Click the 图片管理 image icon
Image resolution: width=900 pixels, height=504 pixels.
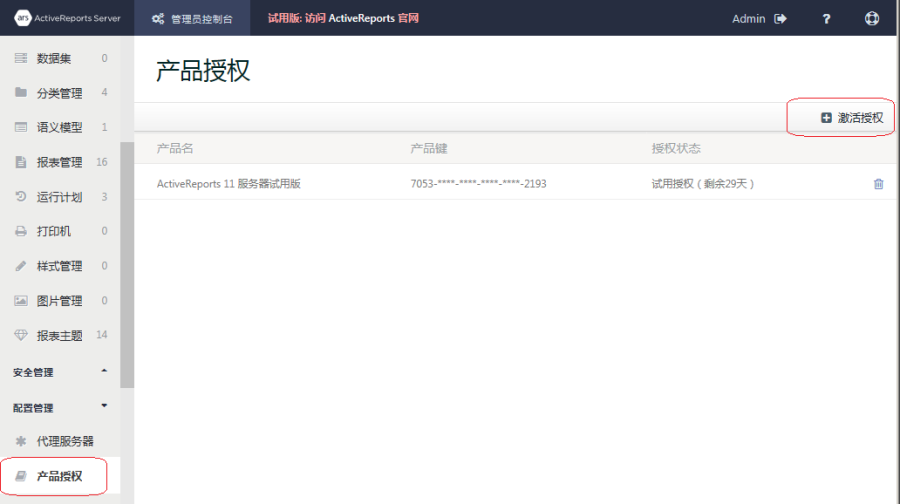pyautogui.click(x=21, y=301)
